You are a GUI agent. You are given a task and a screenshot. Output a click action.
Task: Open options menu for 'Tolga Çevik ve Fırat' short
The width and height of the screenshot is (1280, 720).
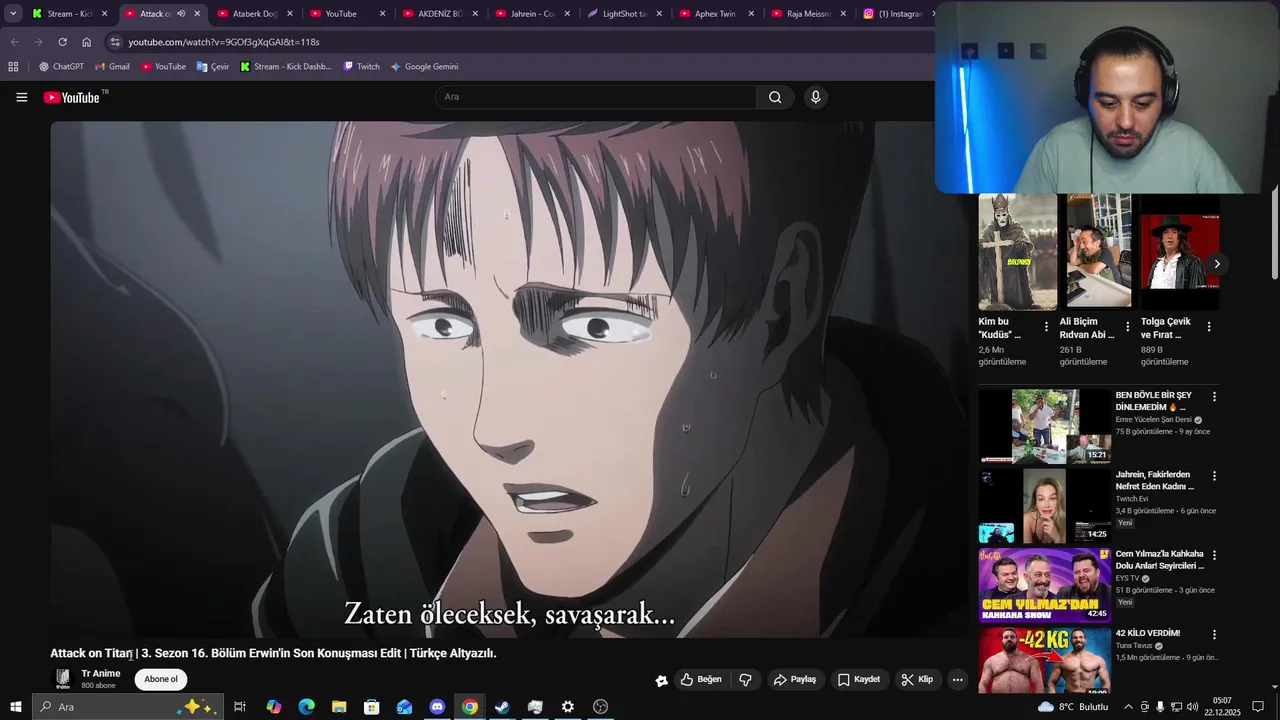[x=1209, y=327]
